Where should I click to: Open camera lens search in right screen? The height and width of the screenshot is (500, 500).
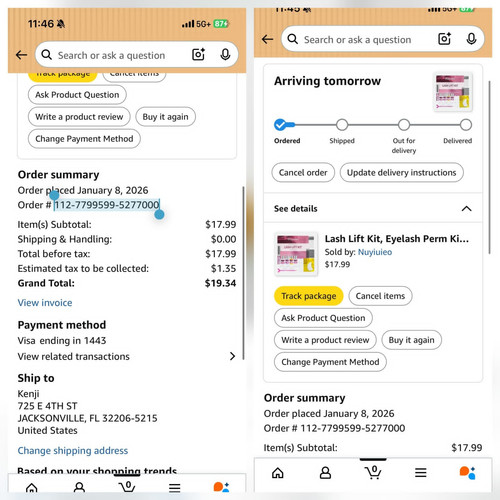[444, 39]
